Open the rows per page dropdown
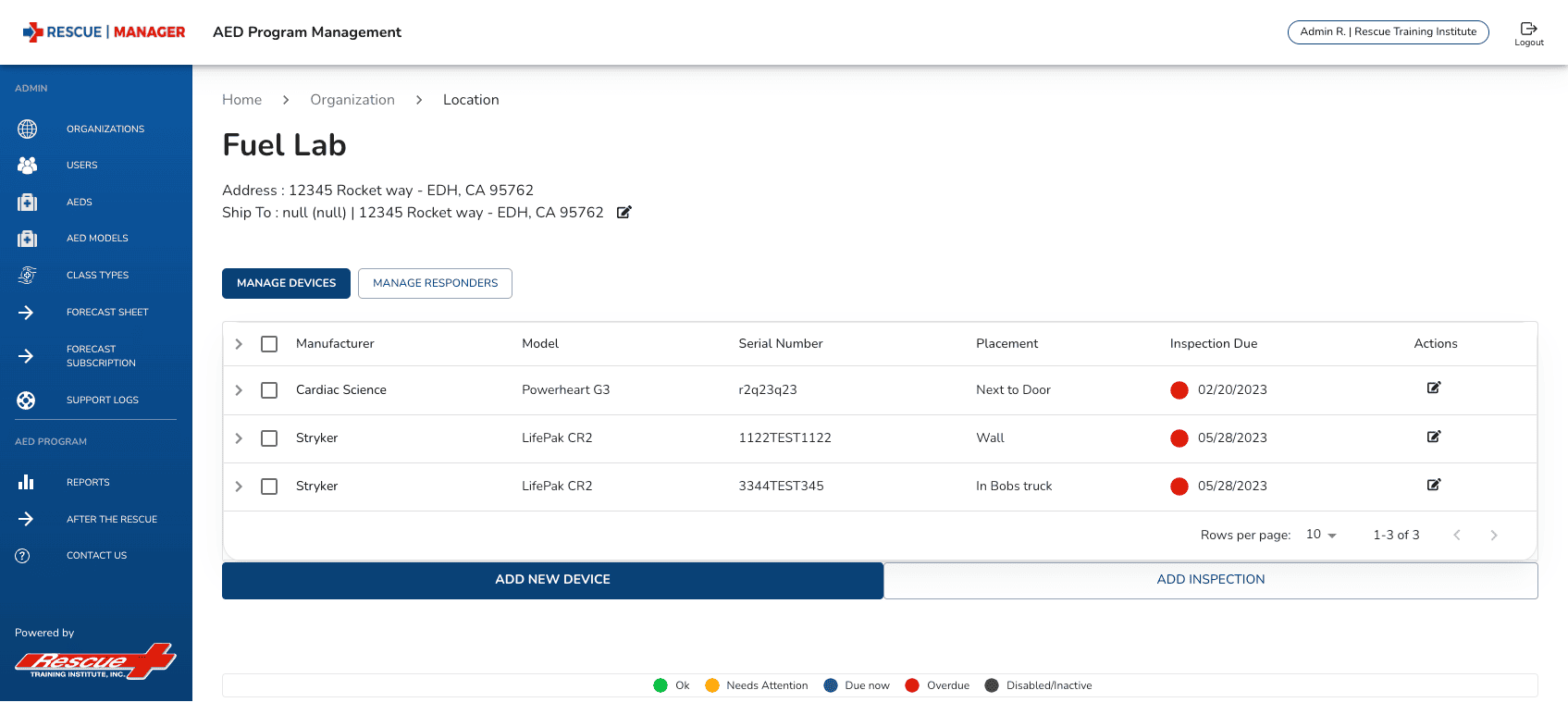The width and height of the screenshot is (1568, 727). pos(1321,535)
